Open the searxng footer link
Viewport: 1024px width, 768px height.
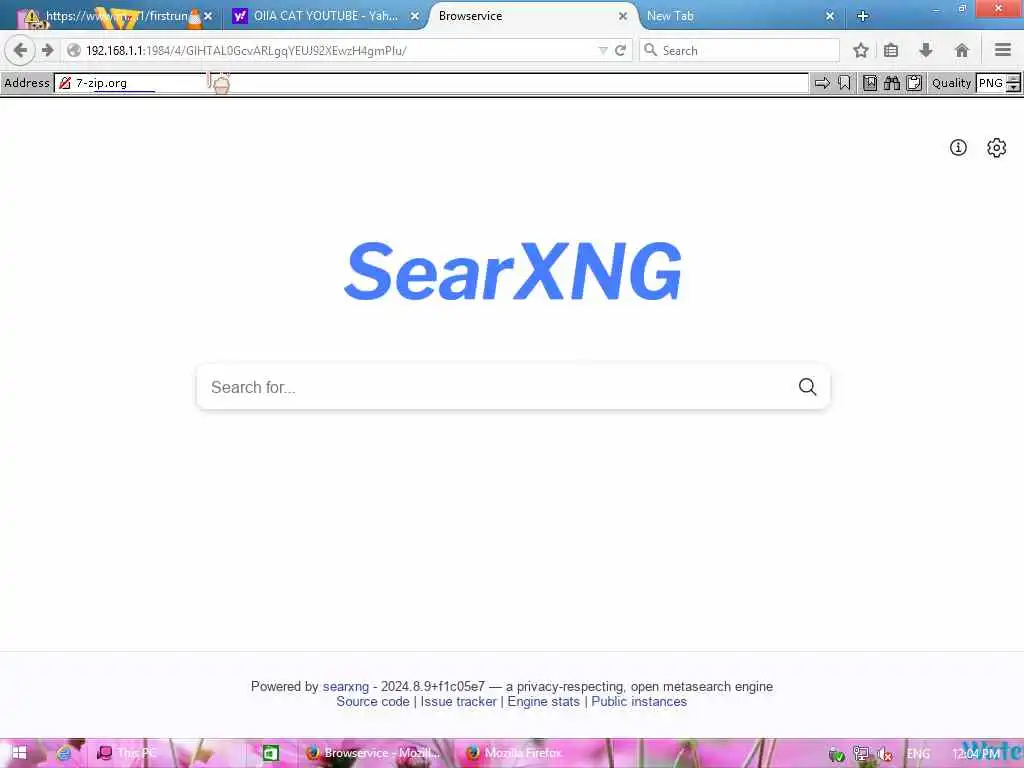pos(345,686)
